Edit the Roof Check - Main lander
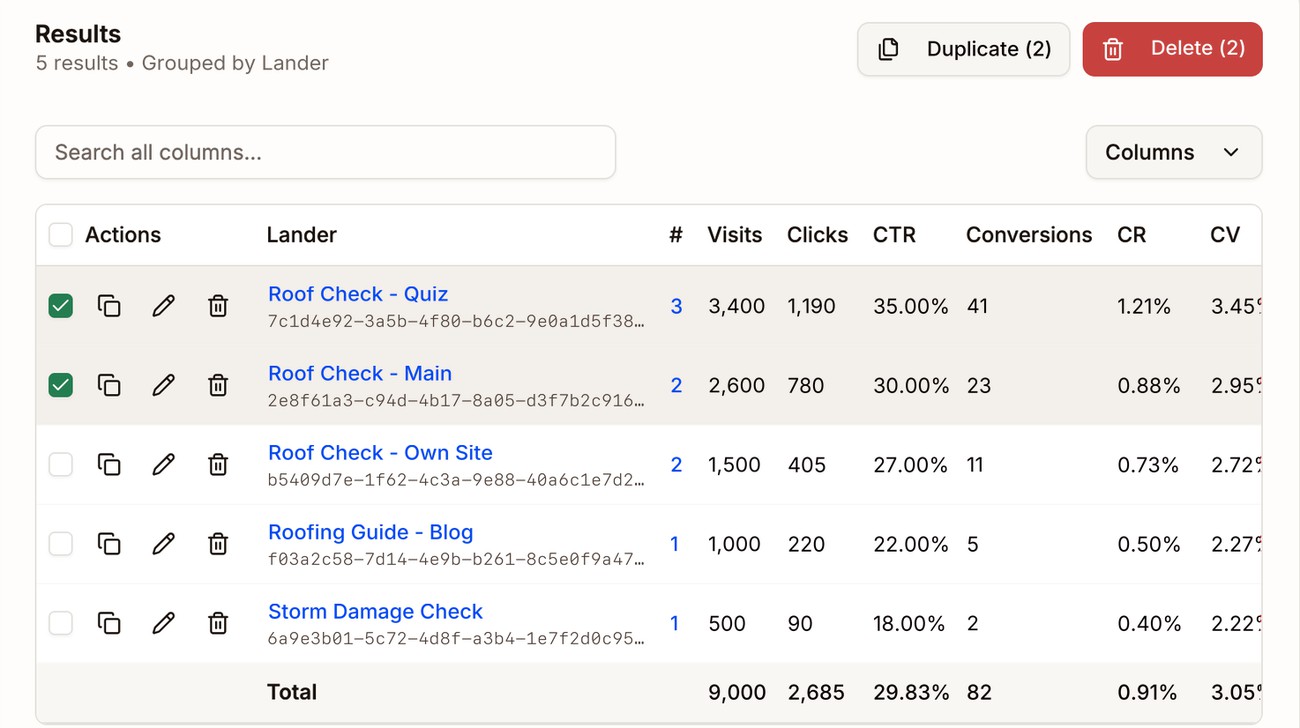 pos(163,385)
